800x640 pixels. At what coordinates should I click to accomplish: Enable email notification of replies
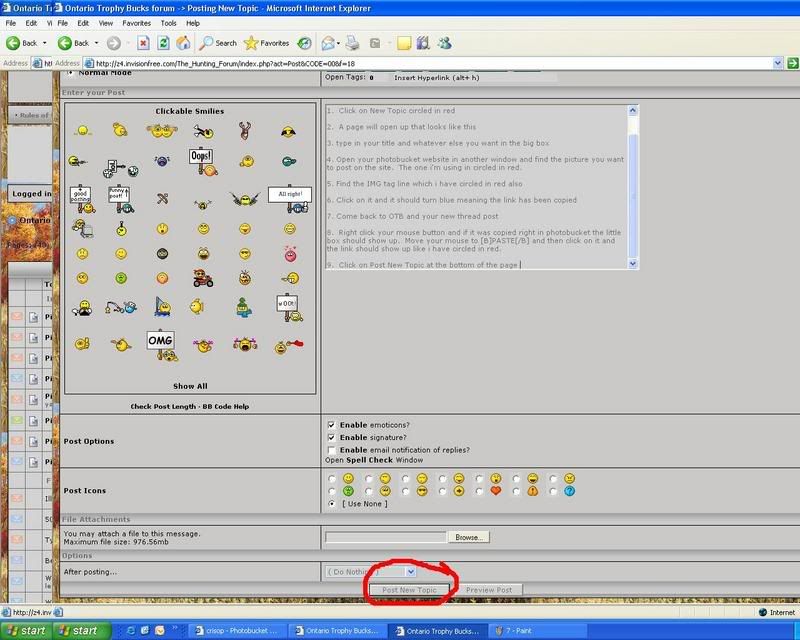(332, 451)
